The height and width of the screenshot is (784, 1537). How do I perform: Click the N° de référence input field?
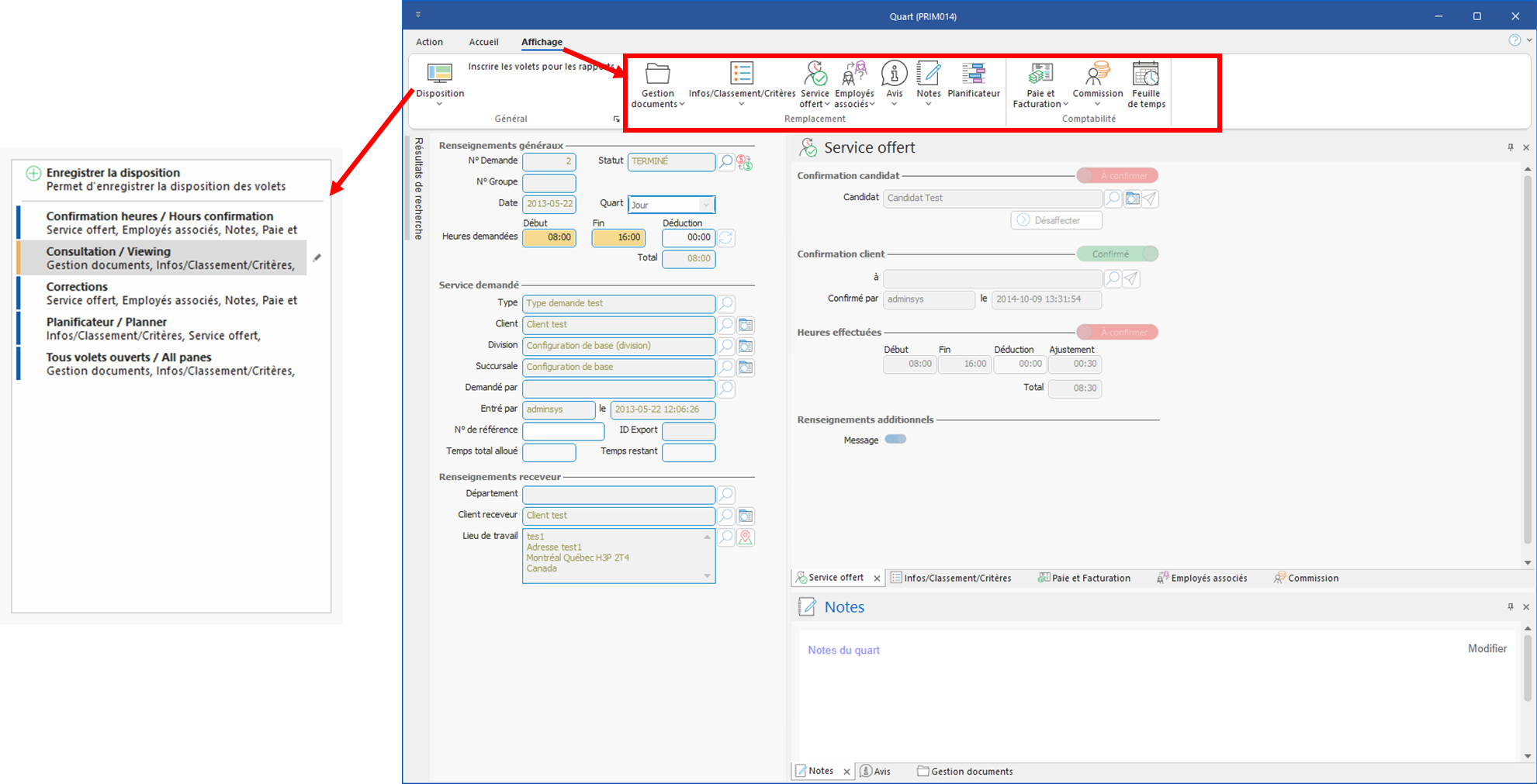[563, 430]
